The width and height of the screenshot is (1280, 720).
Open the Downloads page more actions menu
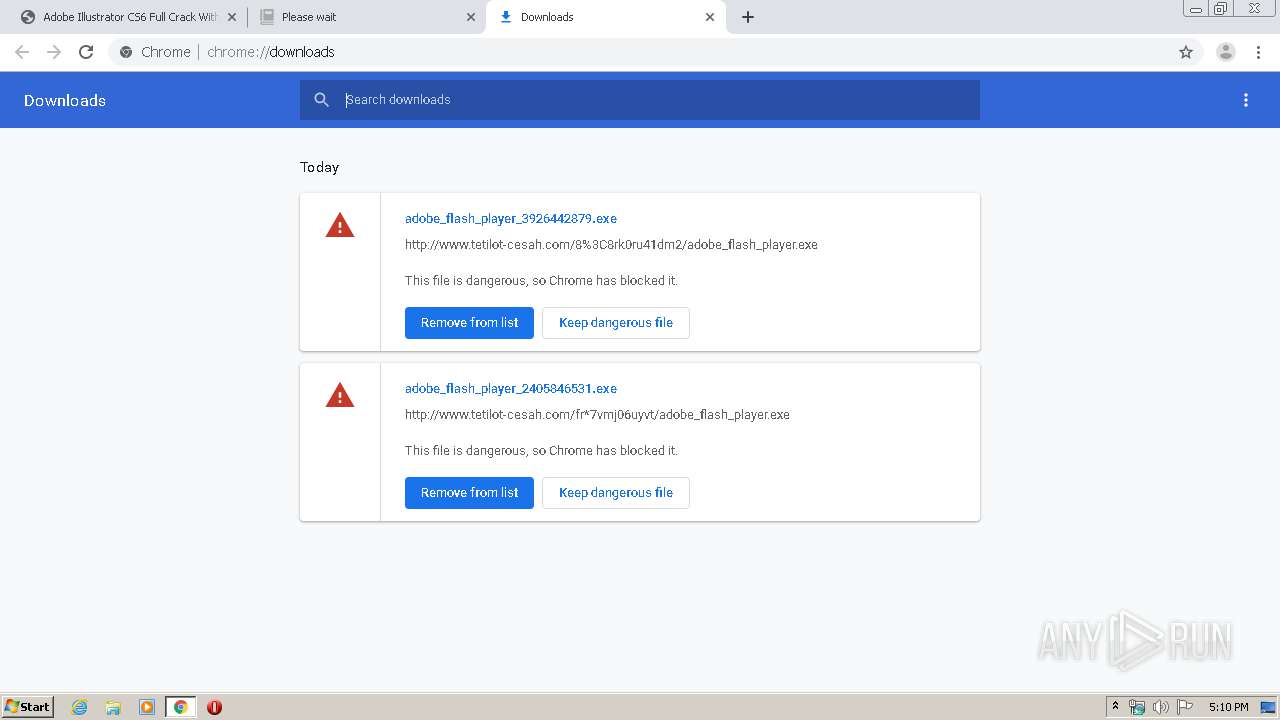(1246, 100)
